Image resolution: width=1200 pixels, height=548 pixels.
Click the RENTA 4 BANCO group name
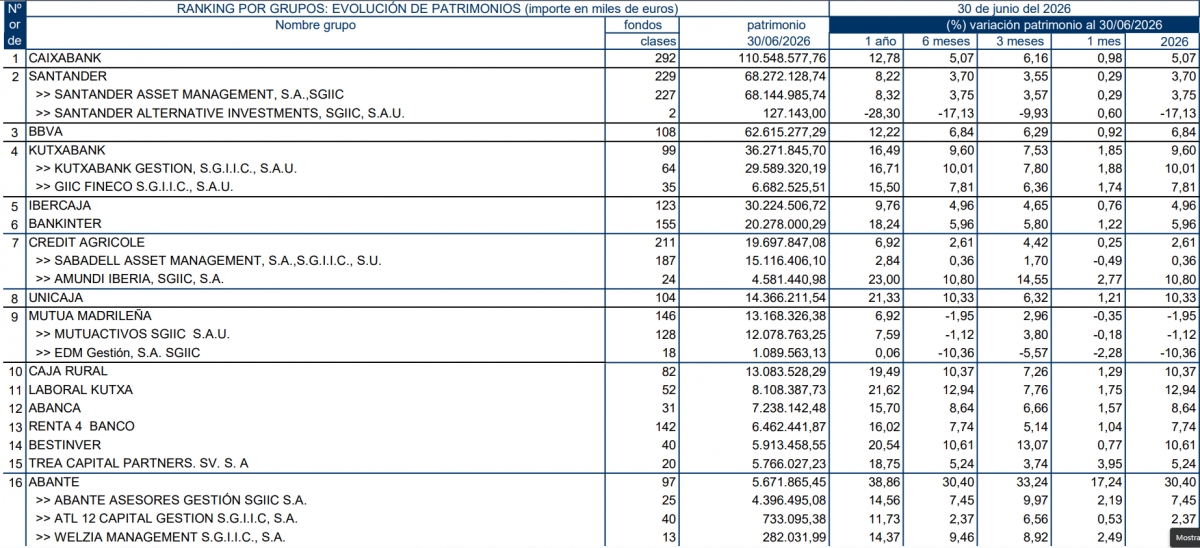[82, 426]
